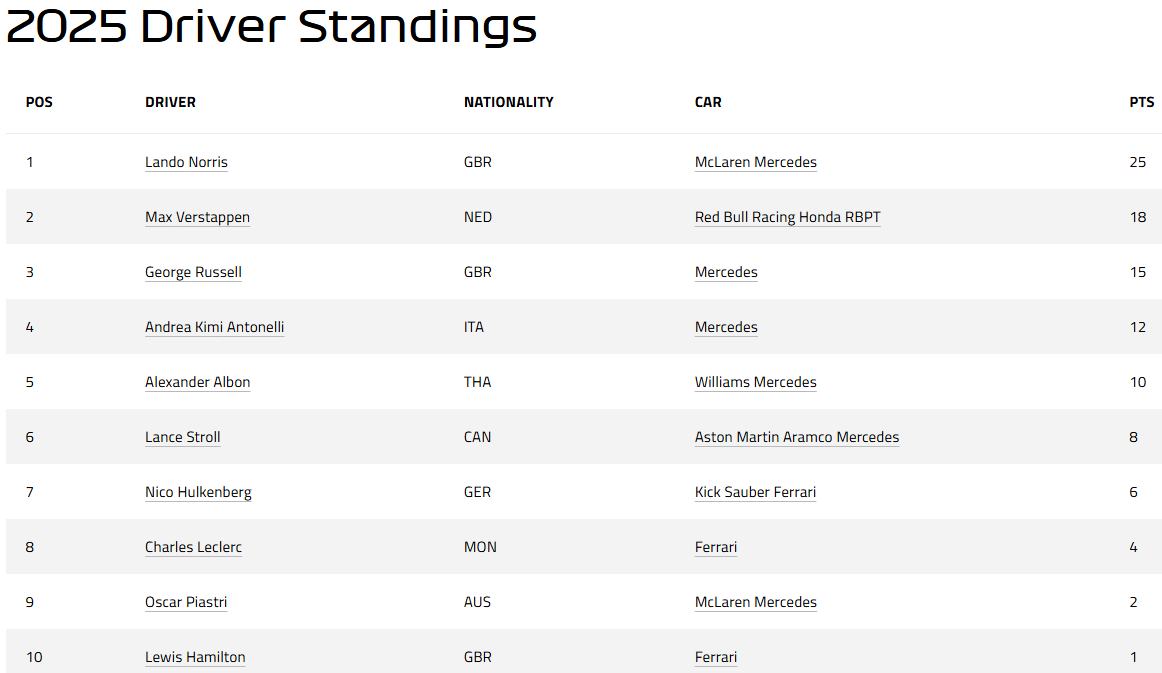Select the DRIVER column header
The width and height of the screenshot is (1162, 673).
tap(170, 102)
